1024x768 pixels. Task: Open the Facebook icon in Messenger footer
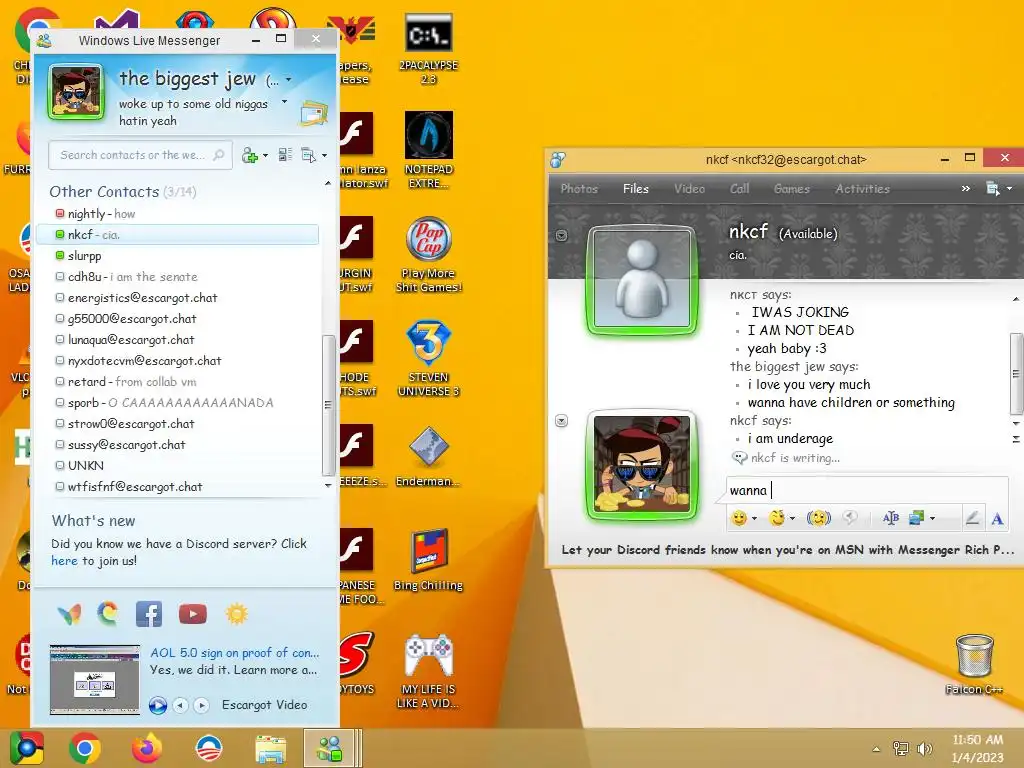[148, 614]
